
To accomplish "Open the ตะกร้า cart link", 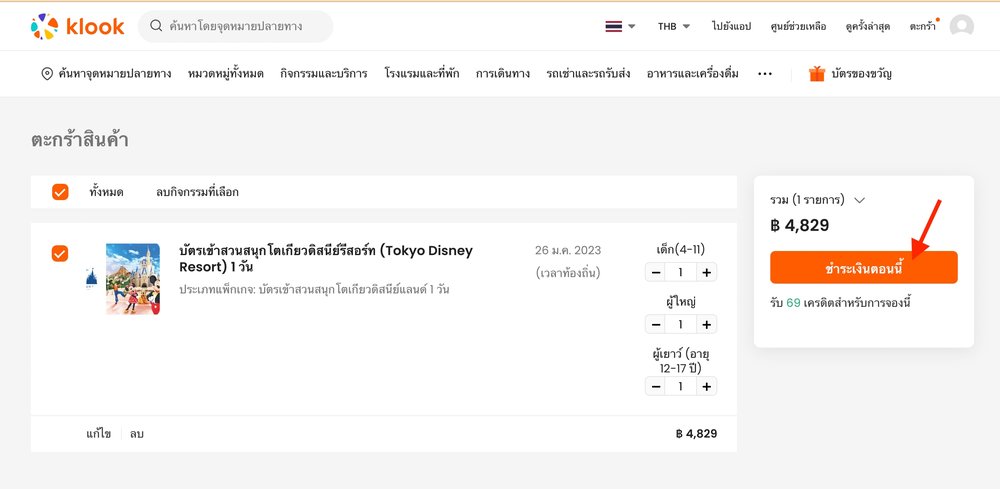I will click(x=923, y=26).
